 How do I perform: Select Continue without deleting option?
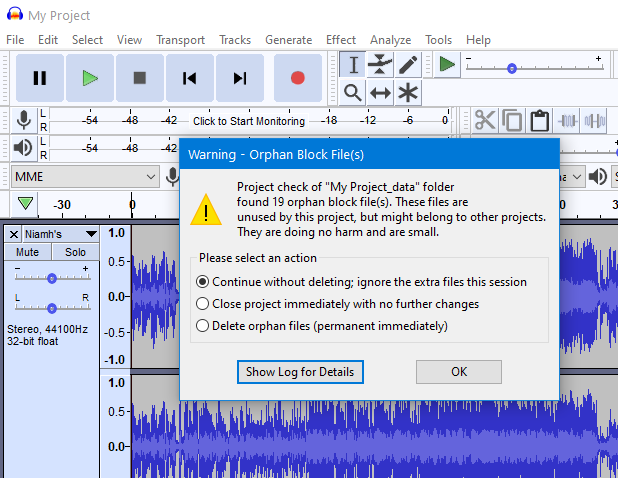[361, 282]
